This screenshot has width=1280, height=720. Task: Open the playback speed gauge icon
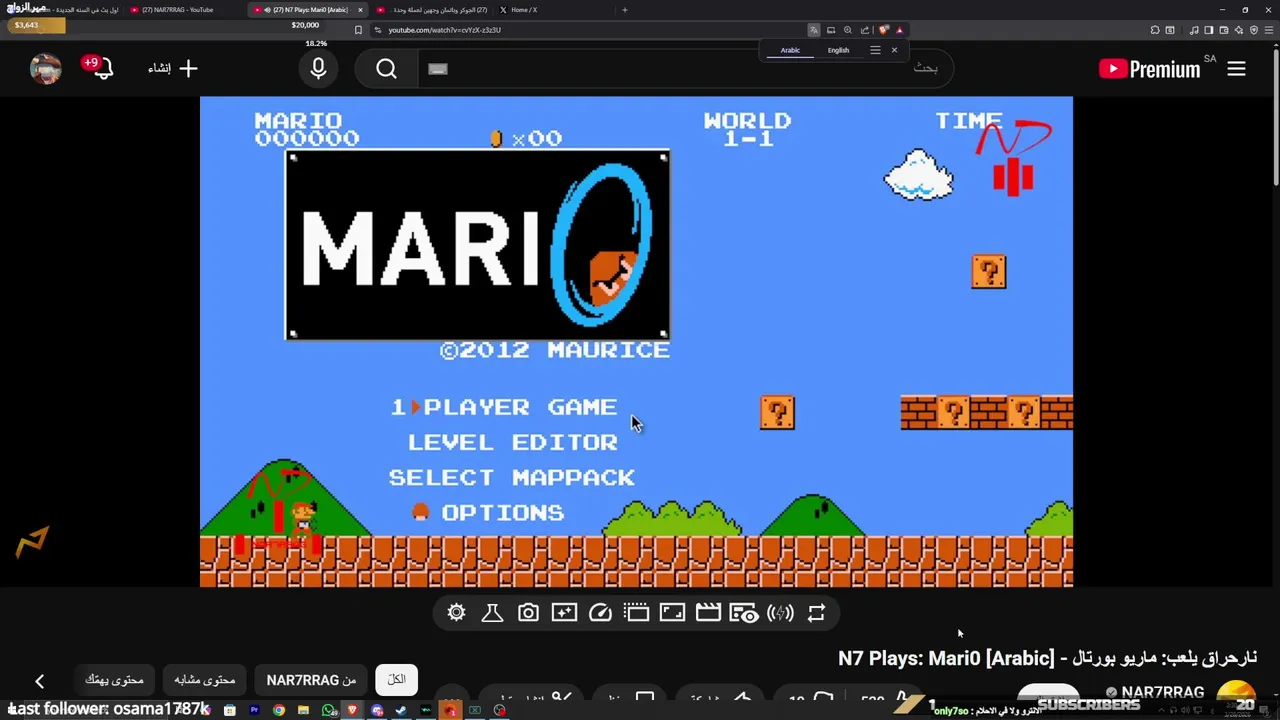coord(600,613)
